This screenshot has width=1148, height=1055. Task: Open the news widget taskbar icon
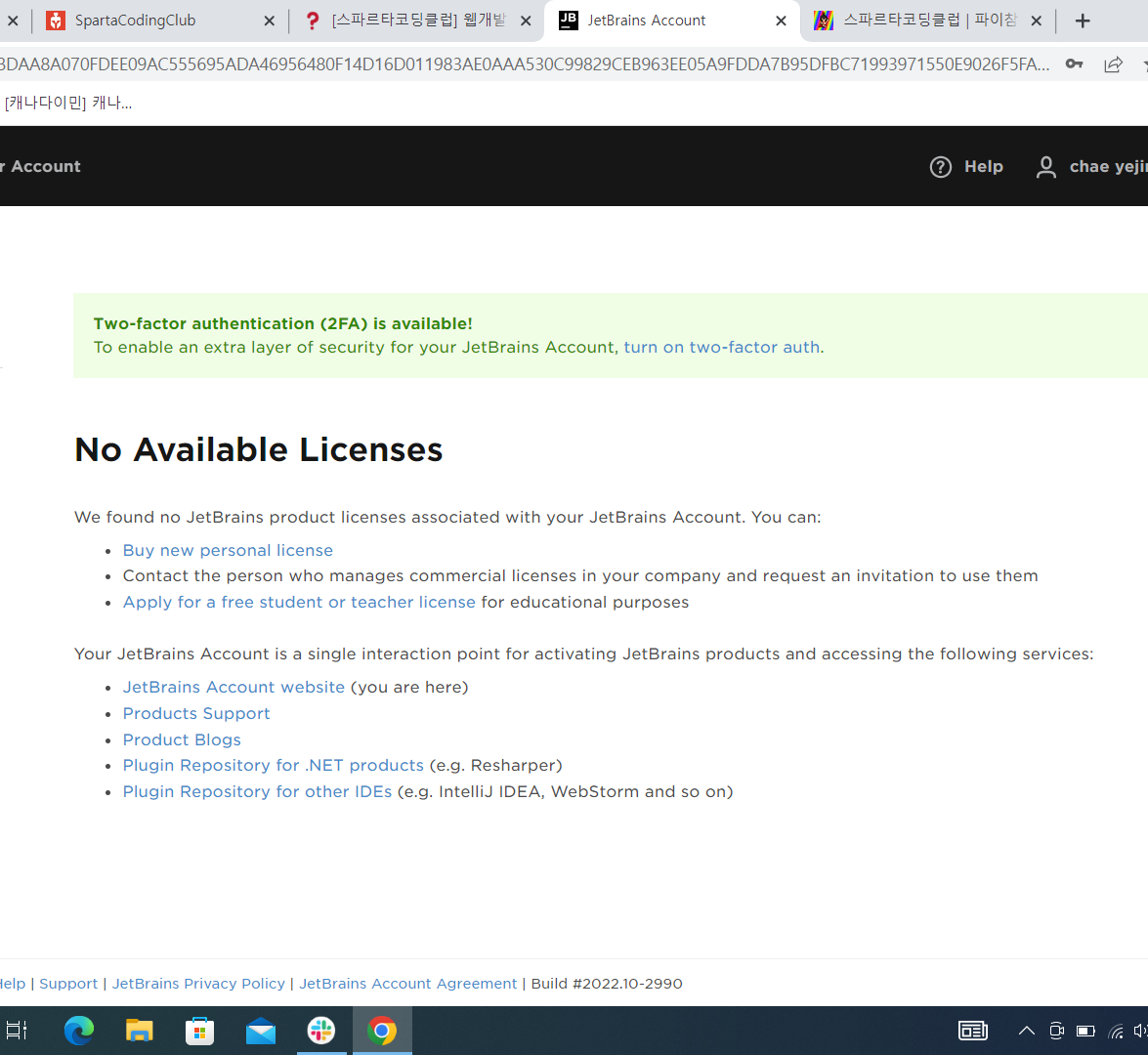click(973, 1031)
